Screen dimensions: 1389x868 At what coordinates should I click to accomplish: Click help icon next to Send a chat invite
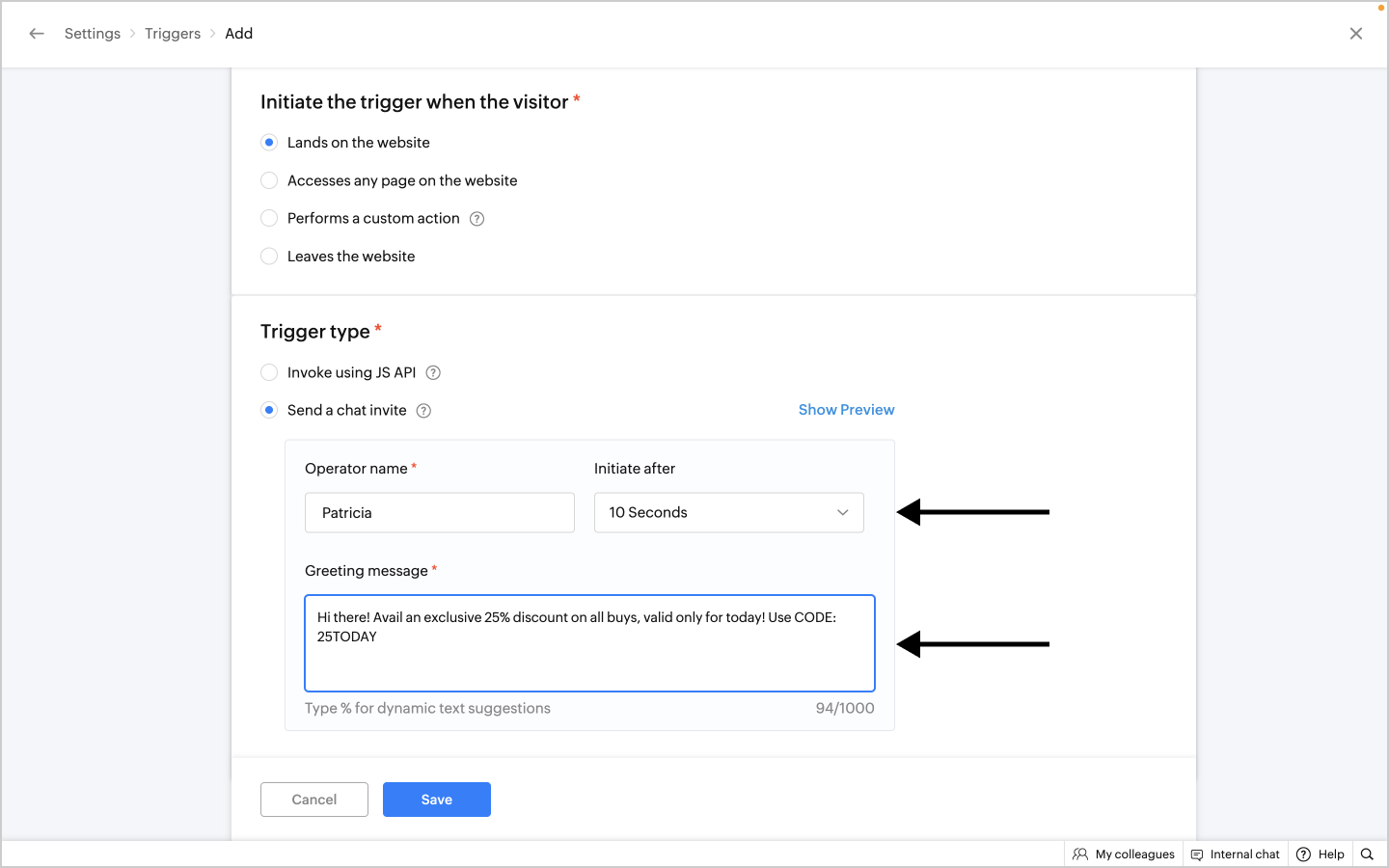point(423,411)
